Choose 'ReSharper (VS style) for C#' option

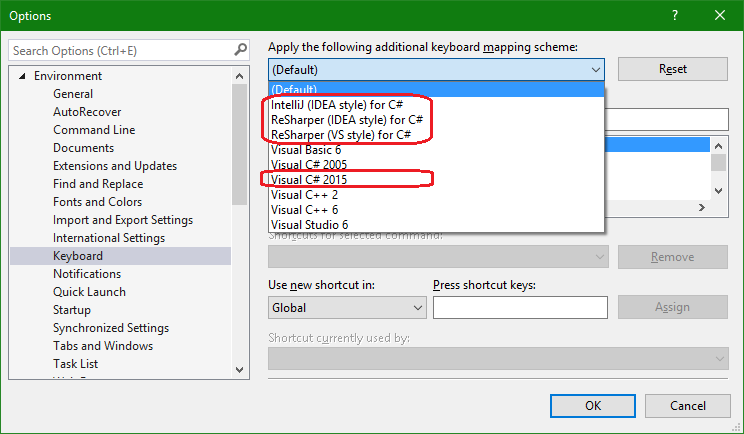[x=341, y=134]
